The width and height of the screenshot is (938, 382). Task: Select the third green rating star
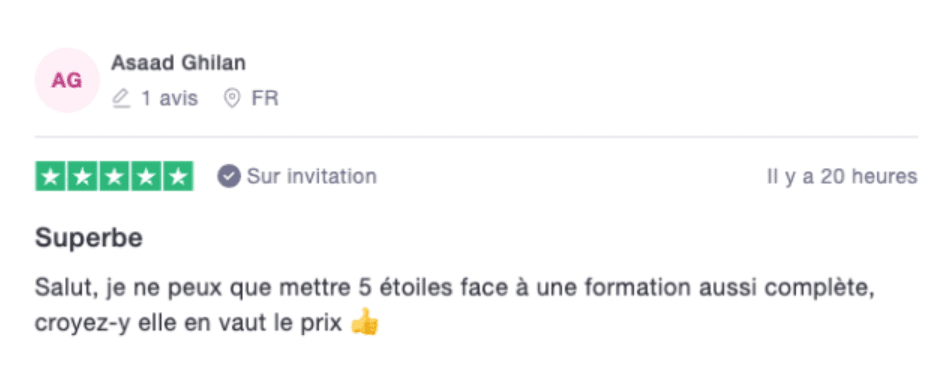(114, 176)
